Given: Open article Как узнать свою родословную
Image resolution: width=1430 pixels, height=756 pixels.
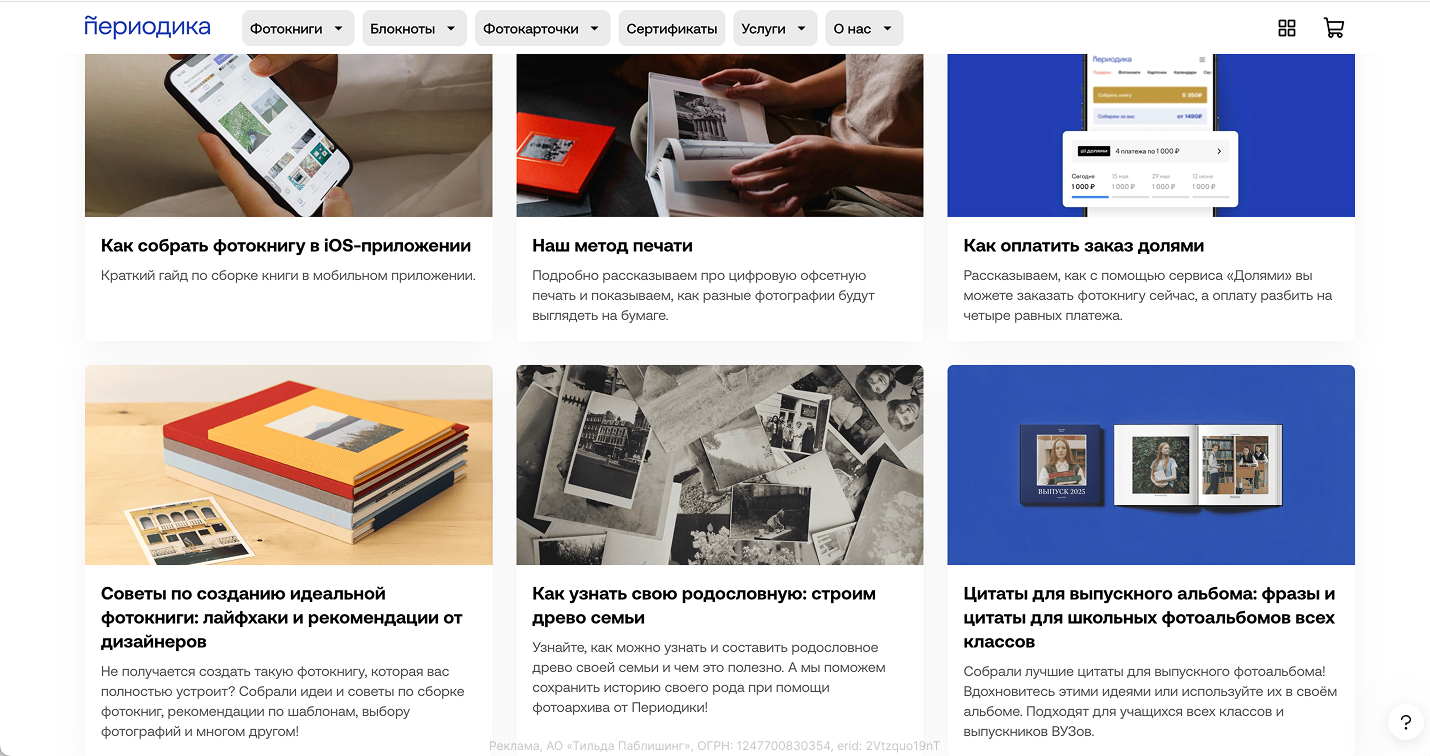Looking at the screenshot, I should (x=704, y=606).
